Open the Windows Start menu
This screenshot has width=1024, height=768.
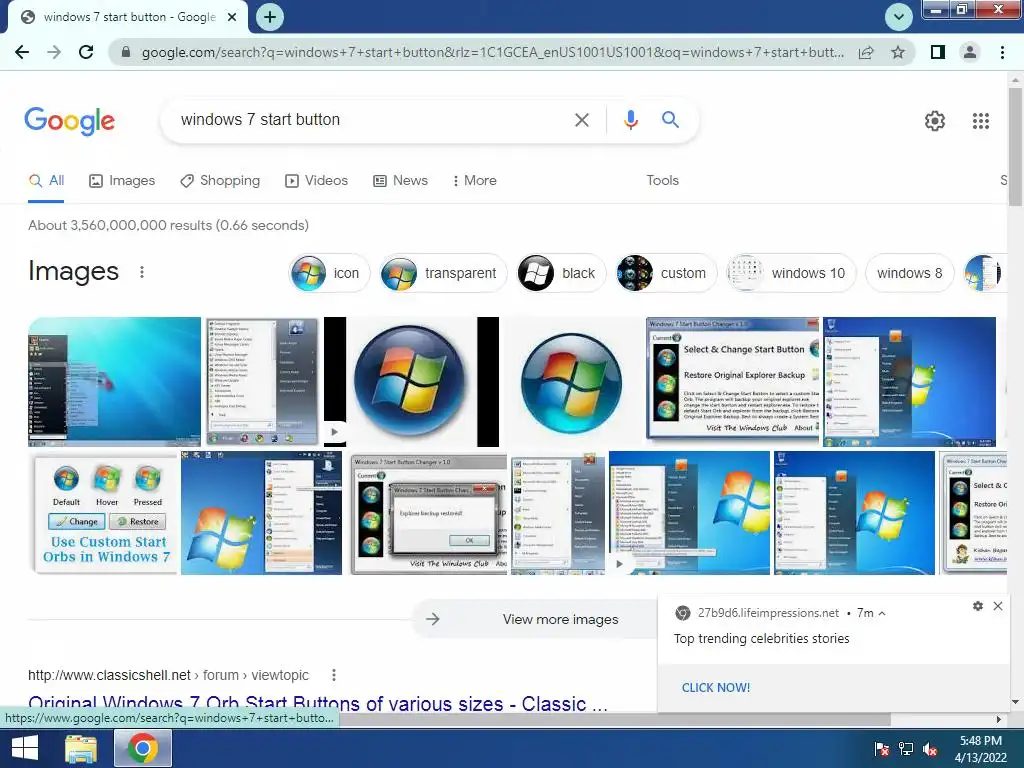pos(25,748)
